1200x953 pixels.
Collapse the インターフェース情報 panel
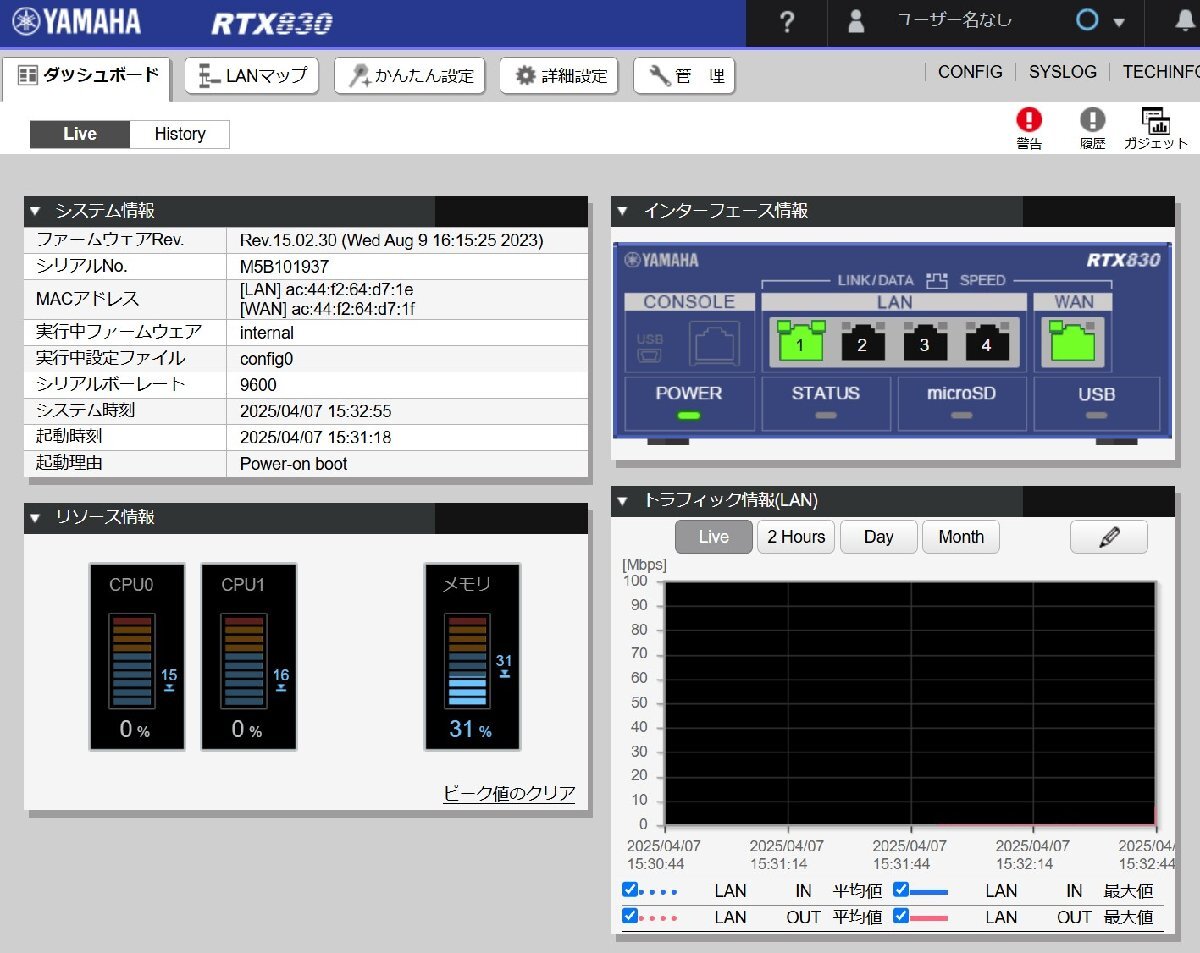click(x=623, y=211)
